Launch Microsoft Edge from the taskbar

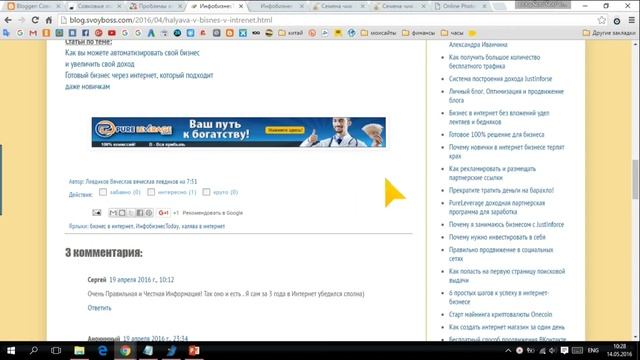(102, 351)
